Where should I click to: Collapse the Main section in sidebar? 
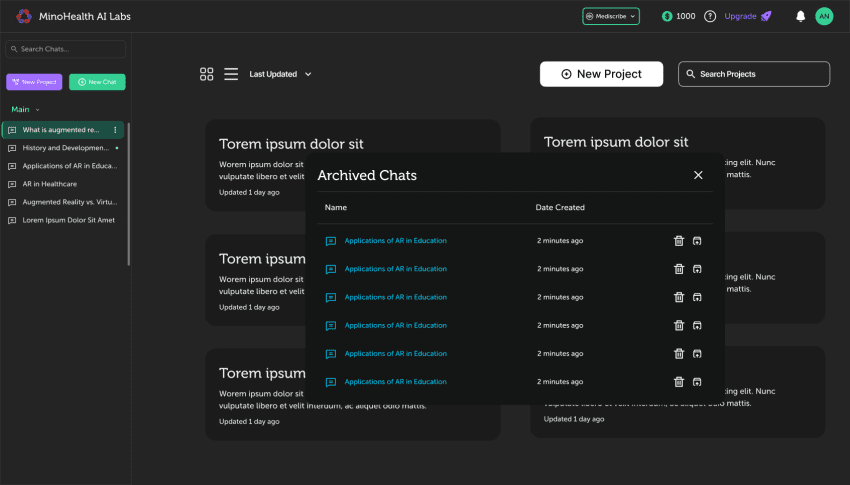25,109
